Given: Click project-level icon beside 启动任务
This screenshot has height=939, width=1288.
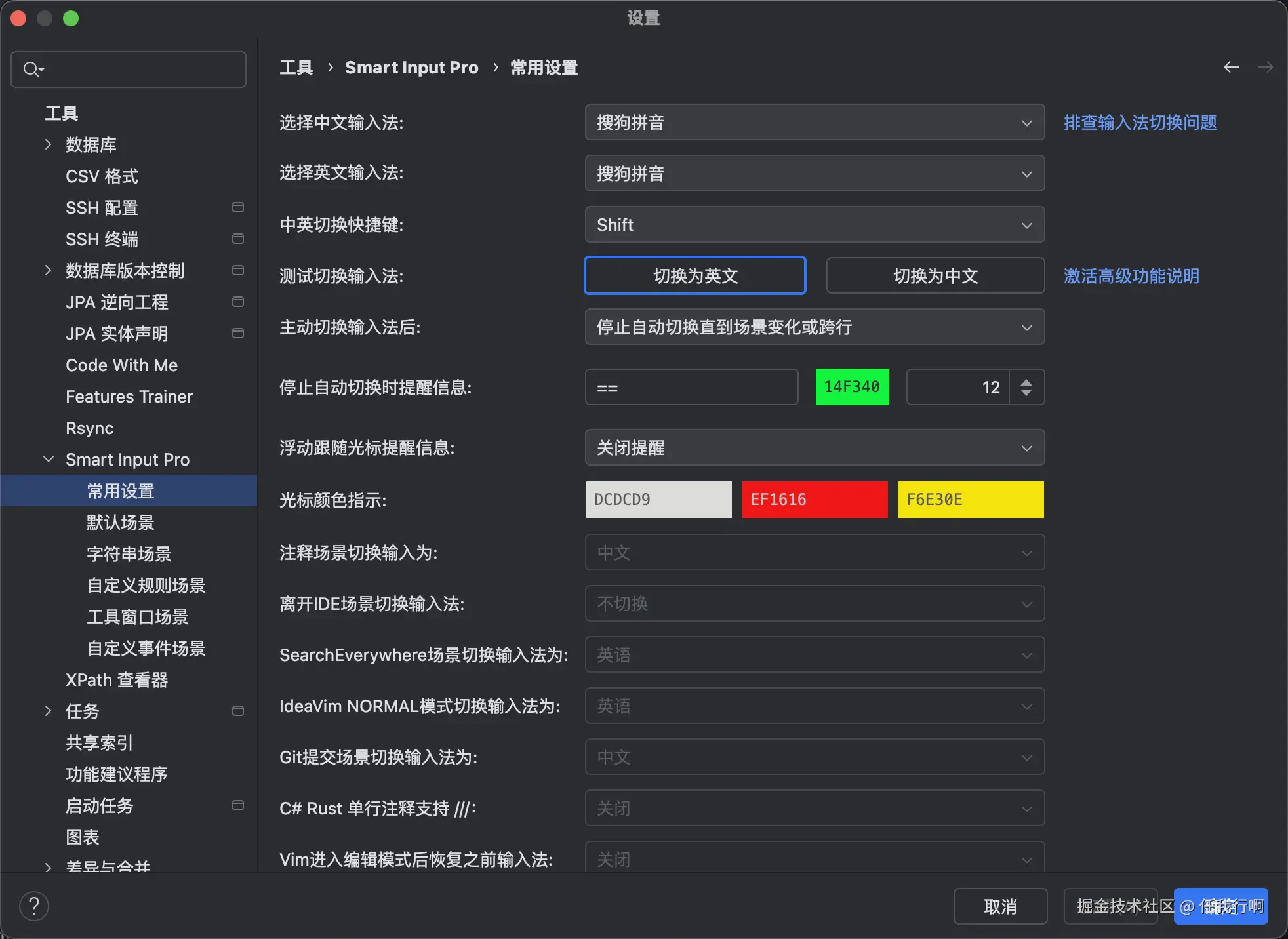Looking at the screenshot, I should tap(238, 805).
